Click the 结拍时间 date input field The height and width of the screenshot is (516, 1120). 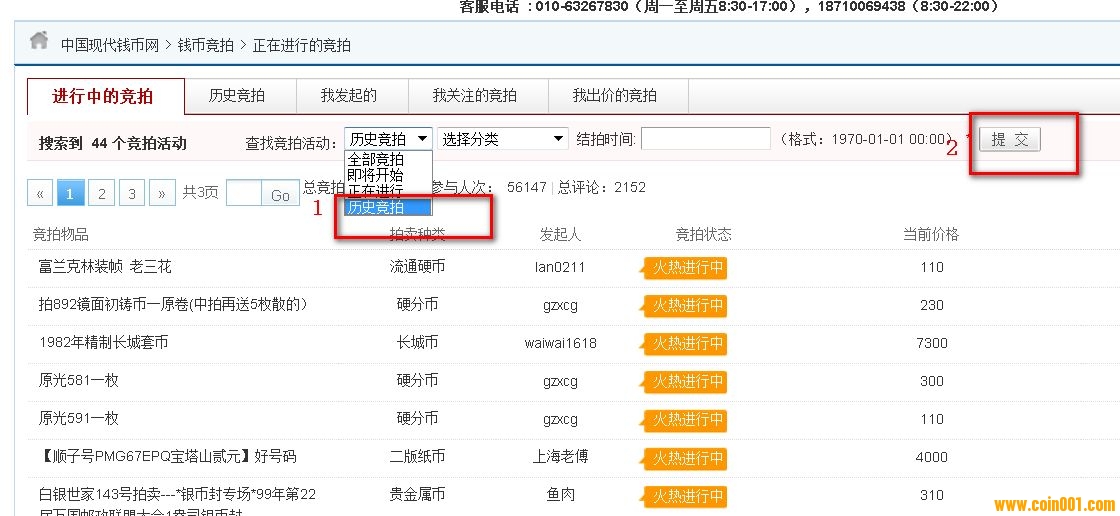click(705, 139)
